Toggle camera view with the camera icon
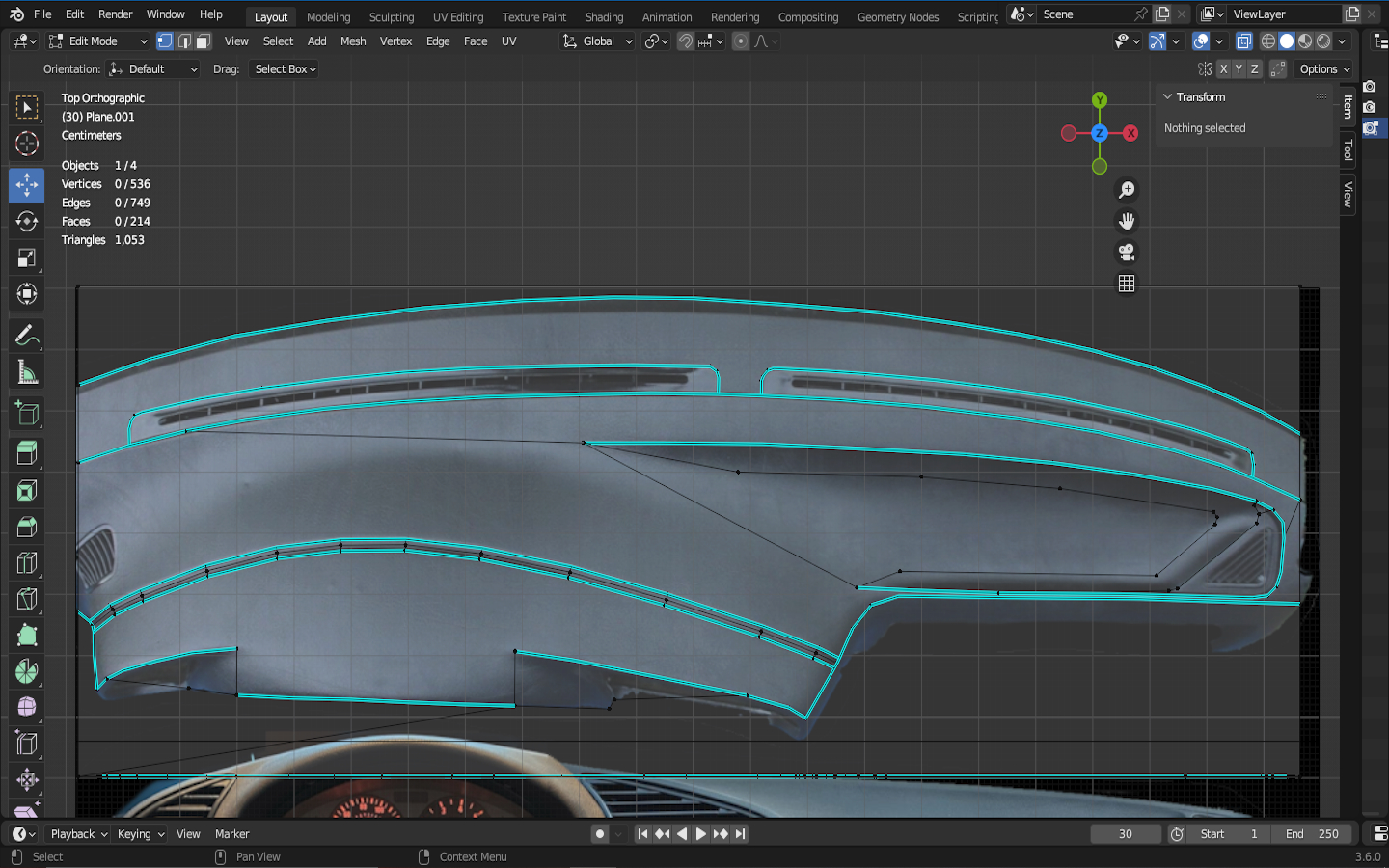Viewport: 1389px width, 868px height. click(x=1126, y=253)
